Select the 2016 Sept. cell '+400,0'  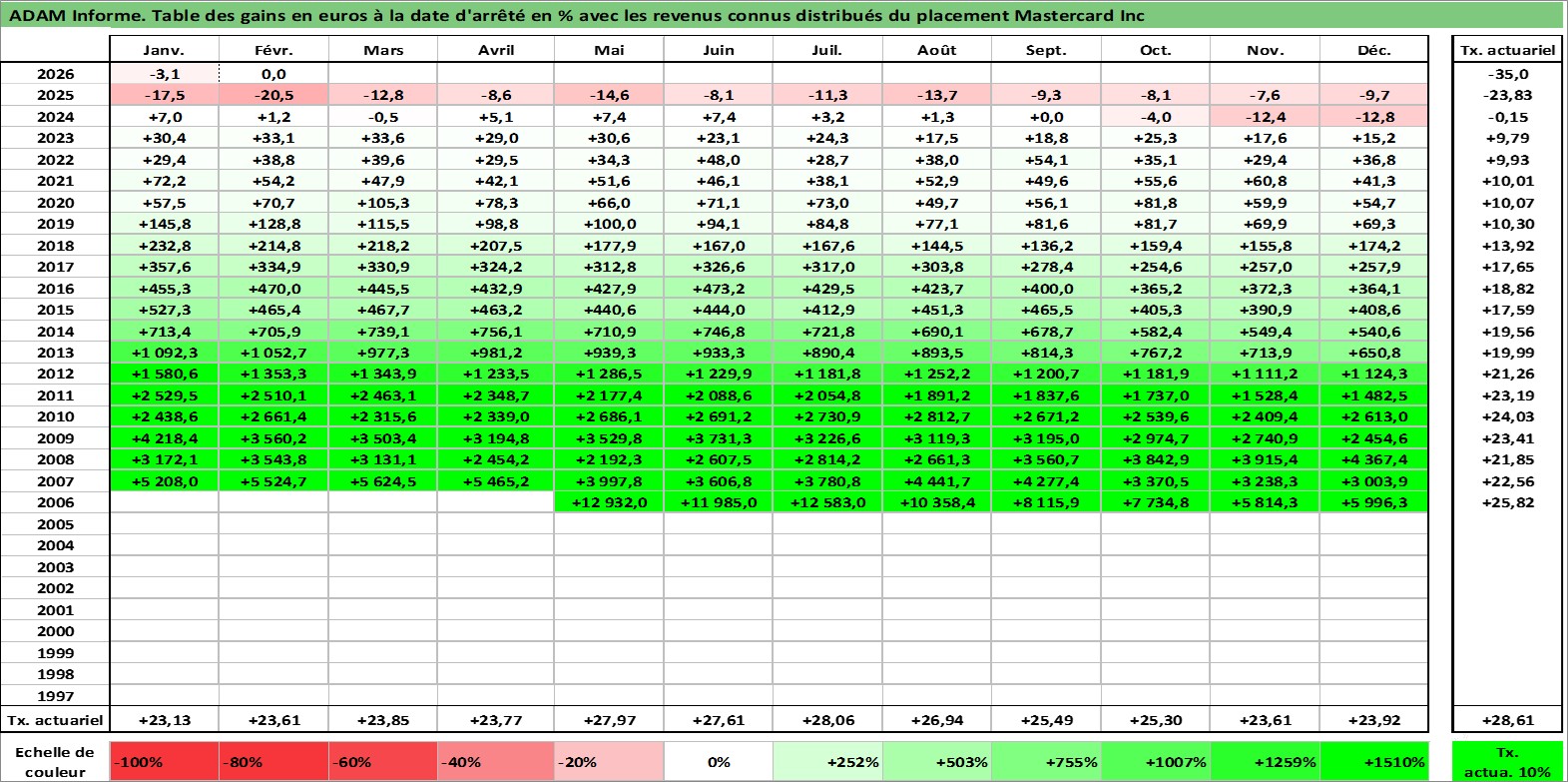(1046, 289)
